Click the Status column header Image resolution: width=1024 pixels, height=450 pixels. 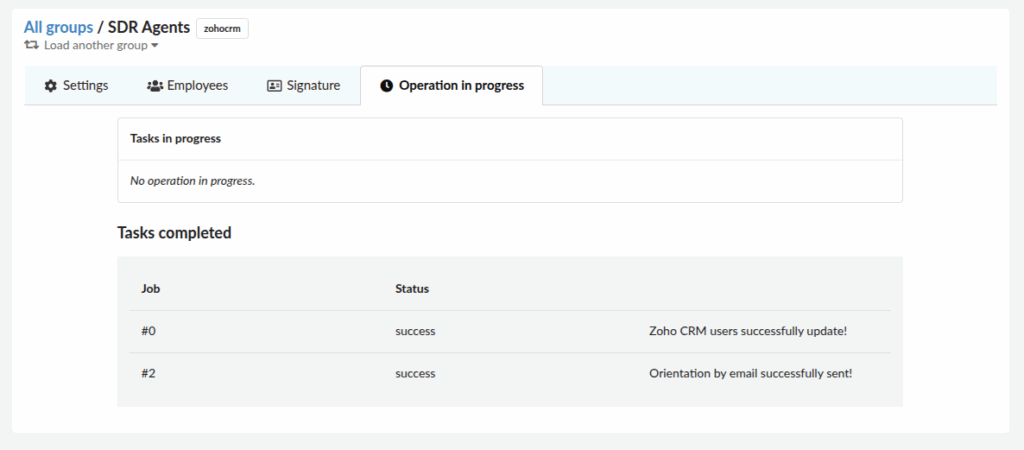pos(412,289)
